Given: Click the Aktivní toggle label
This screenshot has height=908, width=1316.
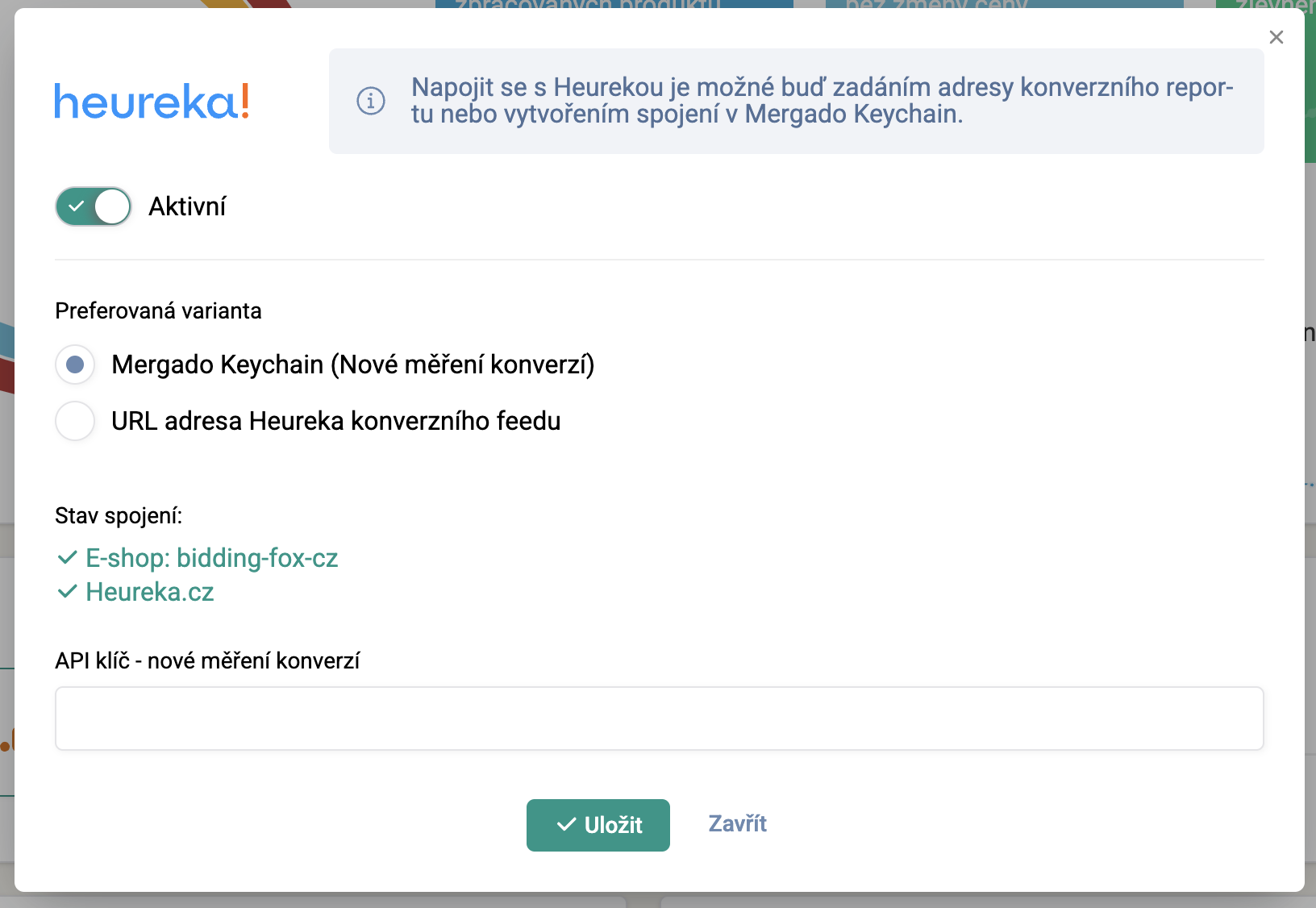Looking at the screenshot, I should pyautogui.click(x=187, y=206).
